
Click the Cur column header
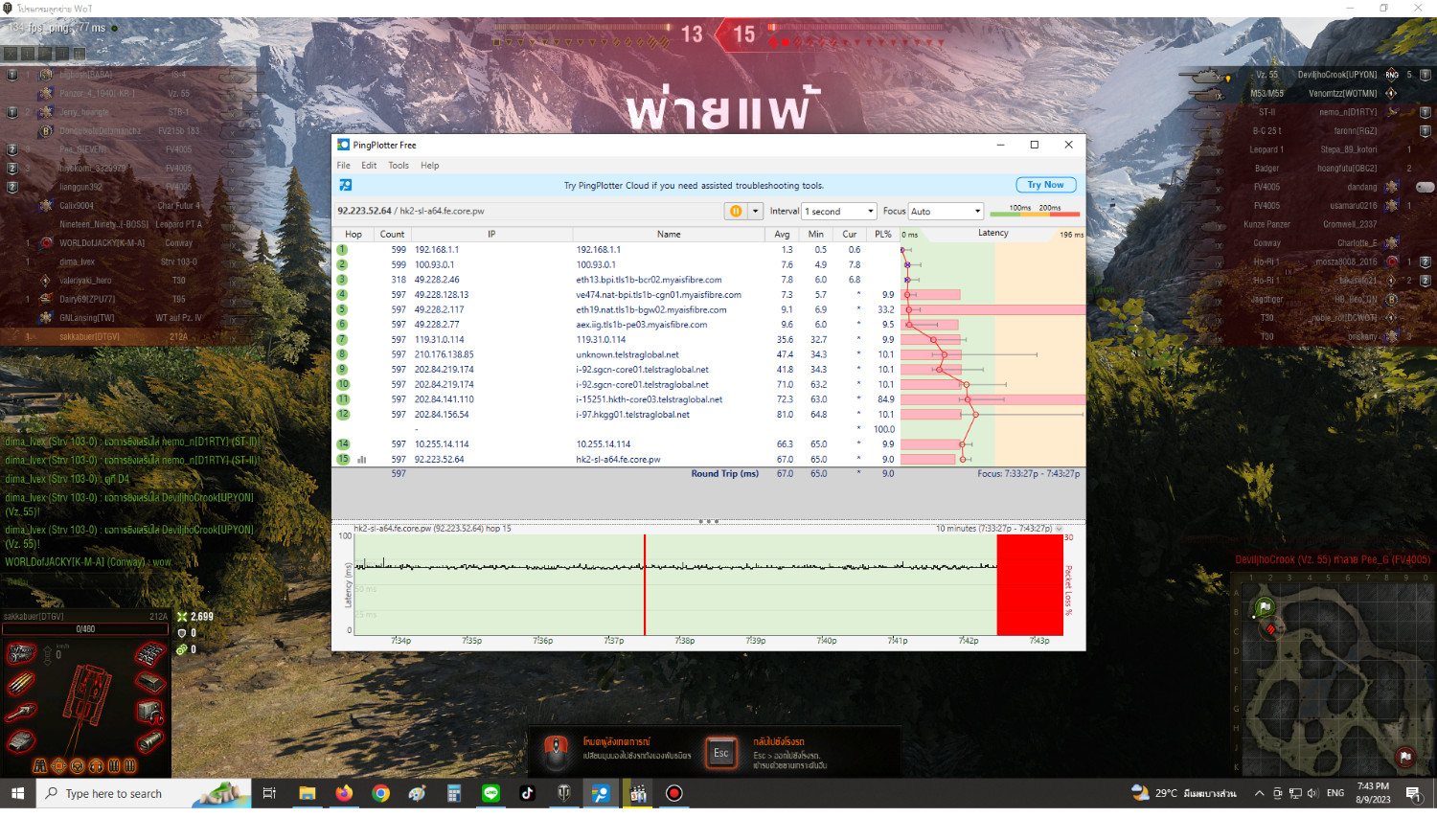(x=849, y=234)
